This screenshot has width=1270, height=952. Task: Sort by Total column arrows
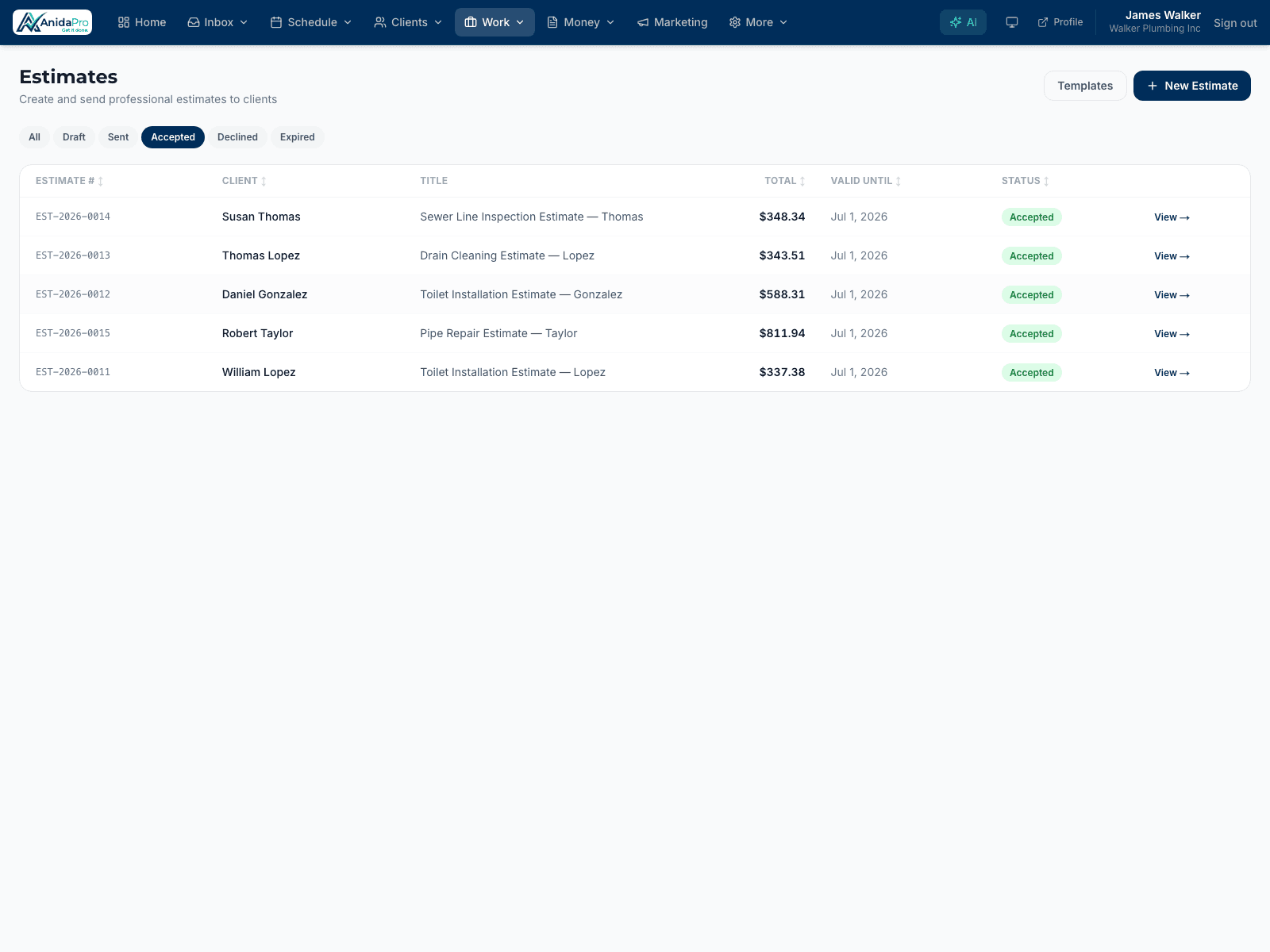[x=802, y=182]
